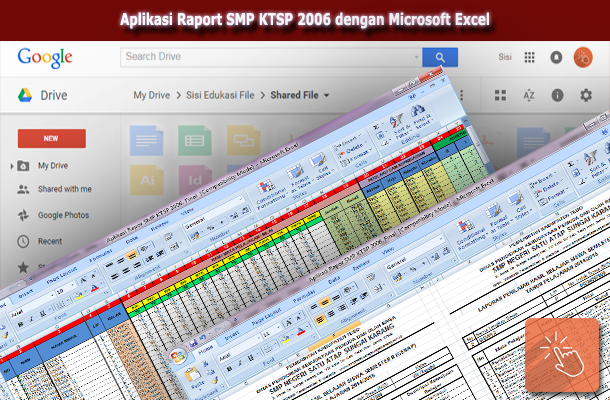The height and width of the screenshot is (400, 610).
Task: Open the Search Drive options arrow
Action: click(x=416, y=57)
